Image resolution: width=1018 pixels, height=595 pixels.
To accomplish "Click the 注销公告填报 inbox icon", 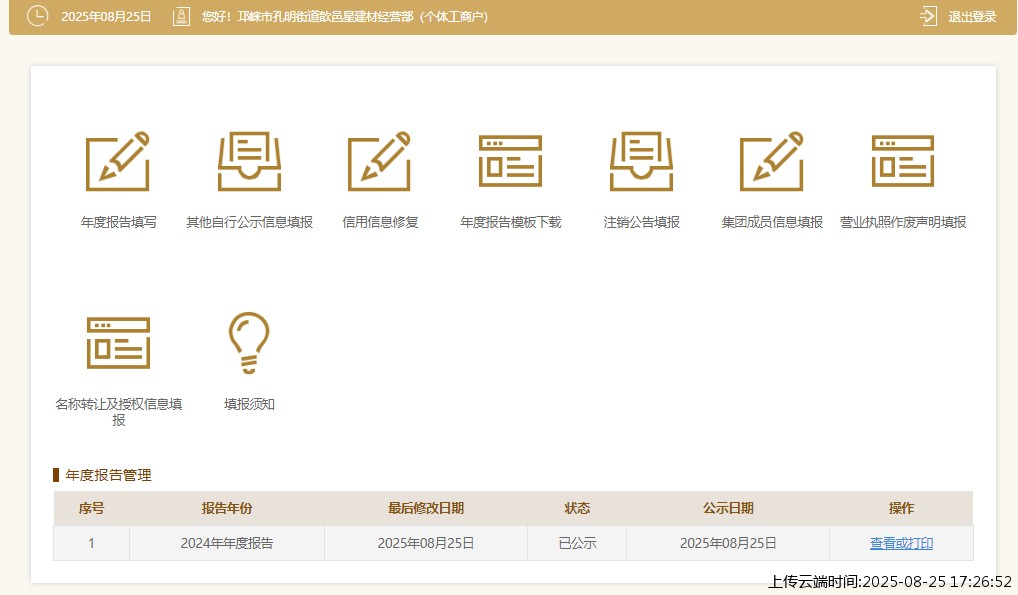I will coord(641,162).
